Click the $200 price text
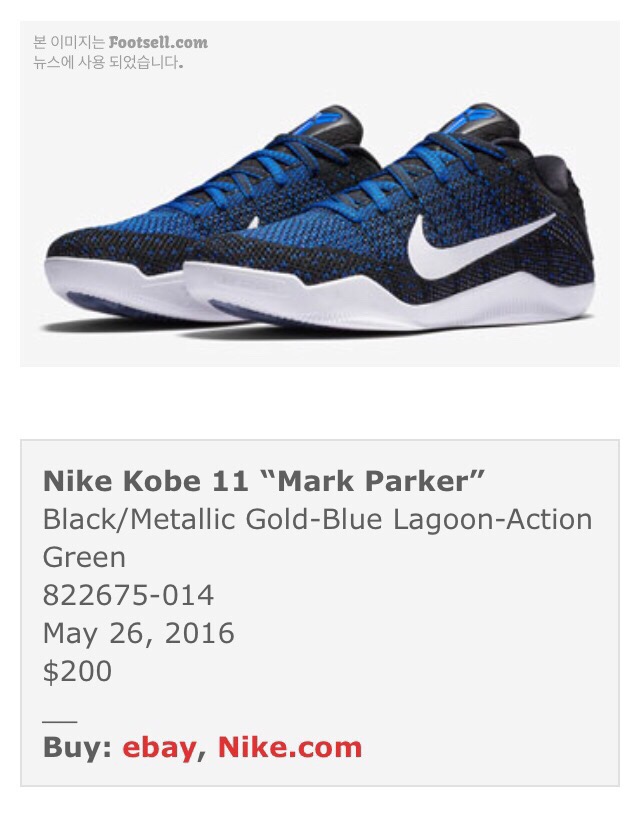 pos(77,671)
